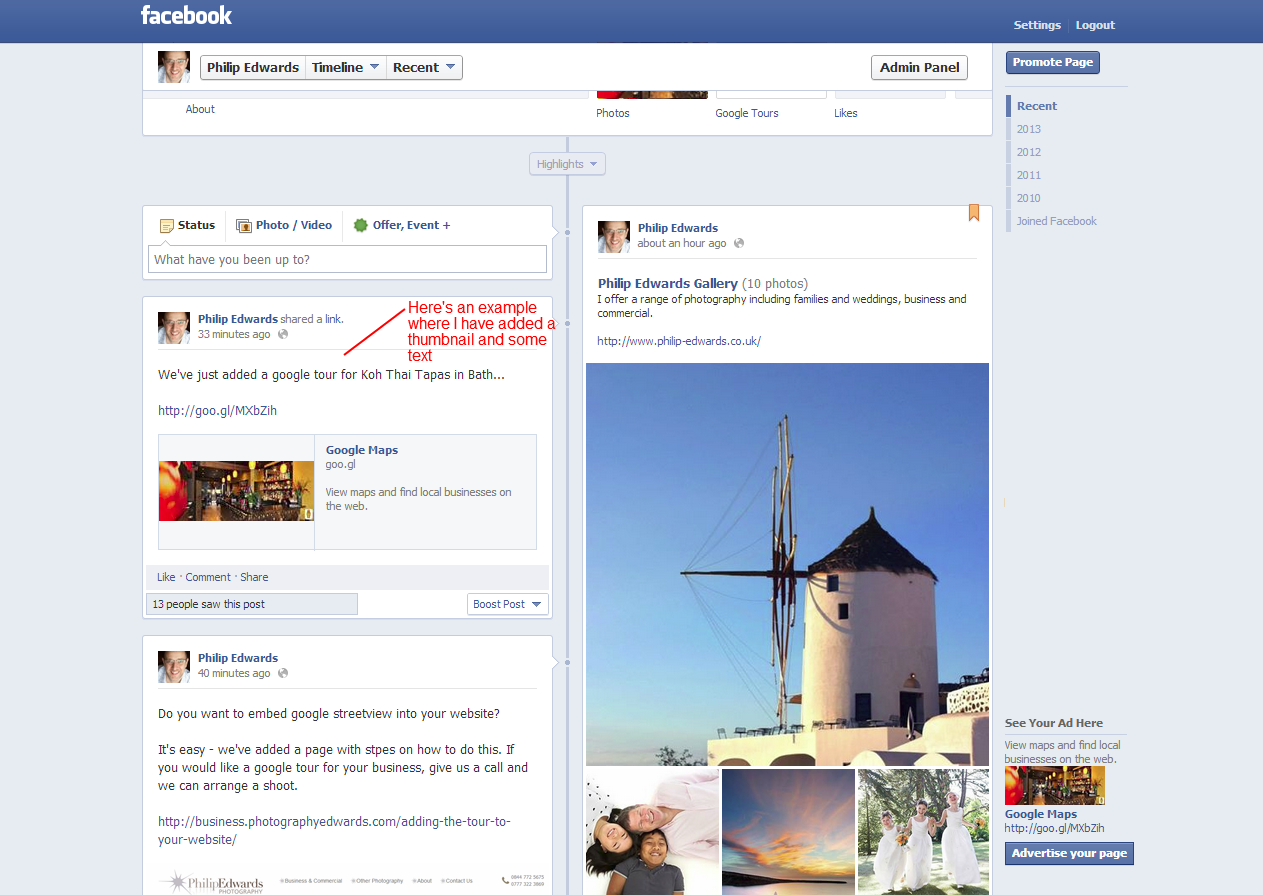Open the sunset sky photo thumbnail
This screenshot has height=895, width=1263.
(x=788, y=832)
